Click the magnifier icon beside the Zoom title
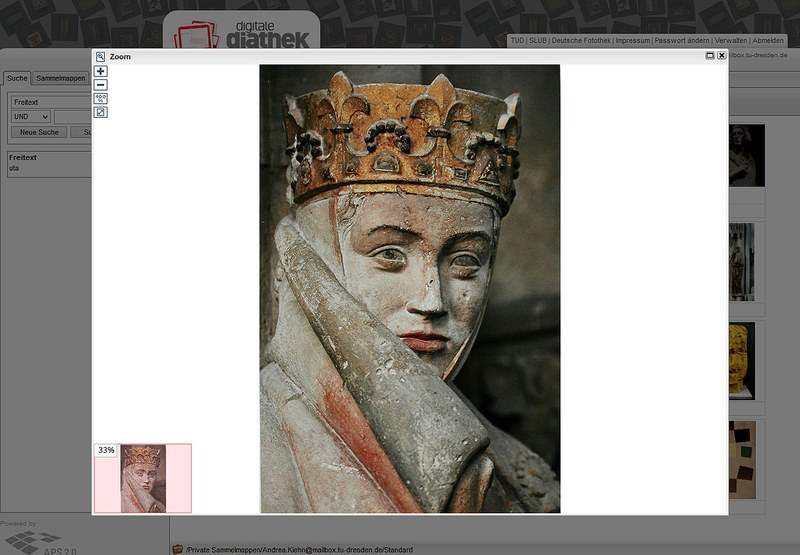 tap(101, 57)
